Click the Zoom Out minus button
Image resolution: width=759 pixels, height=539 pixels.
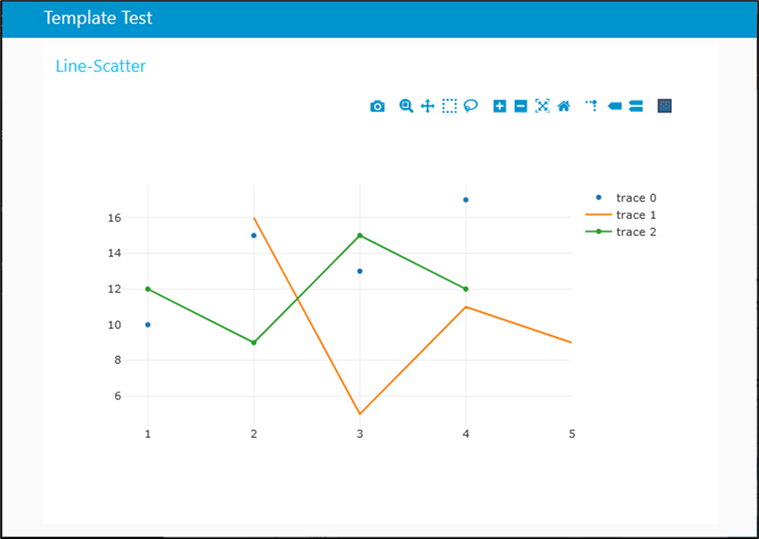coord(521,106)
